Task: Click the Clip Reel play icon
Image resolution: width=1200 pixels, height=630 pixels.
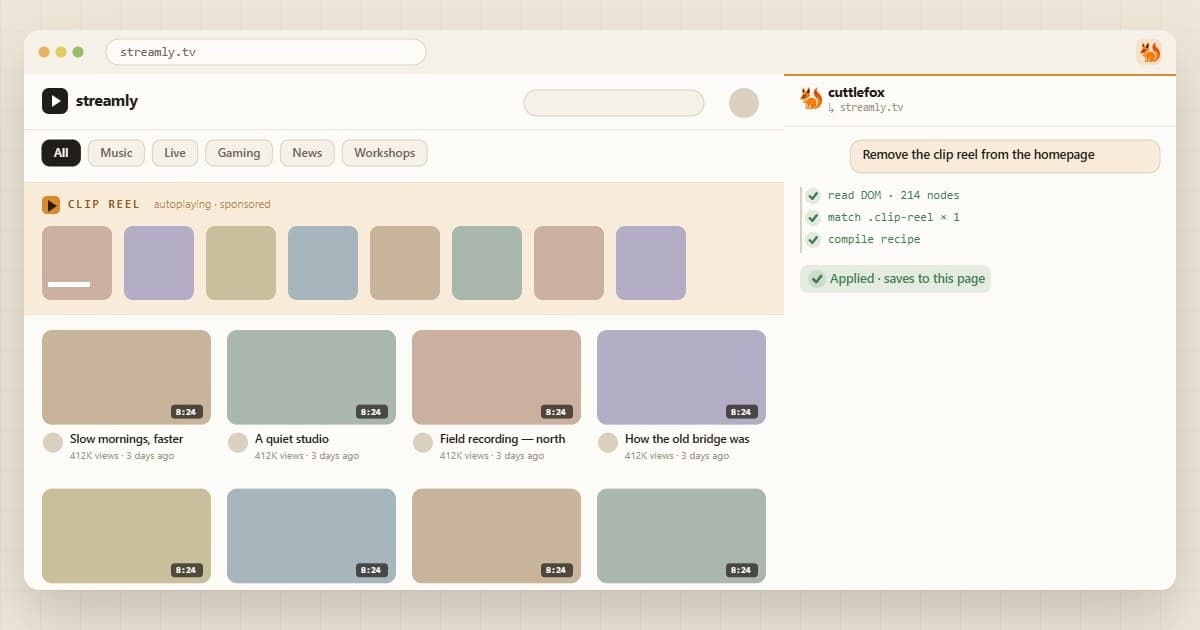Action: point(51,204)
